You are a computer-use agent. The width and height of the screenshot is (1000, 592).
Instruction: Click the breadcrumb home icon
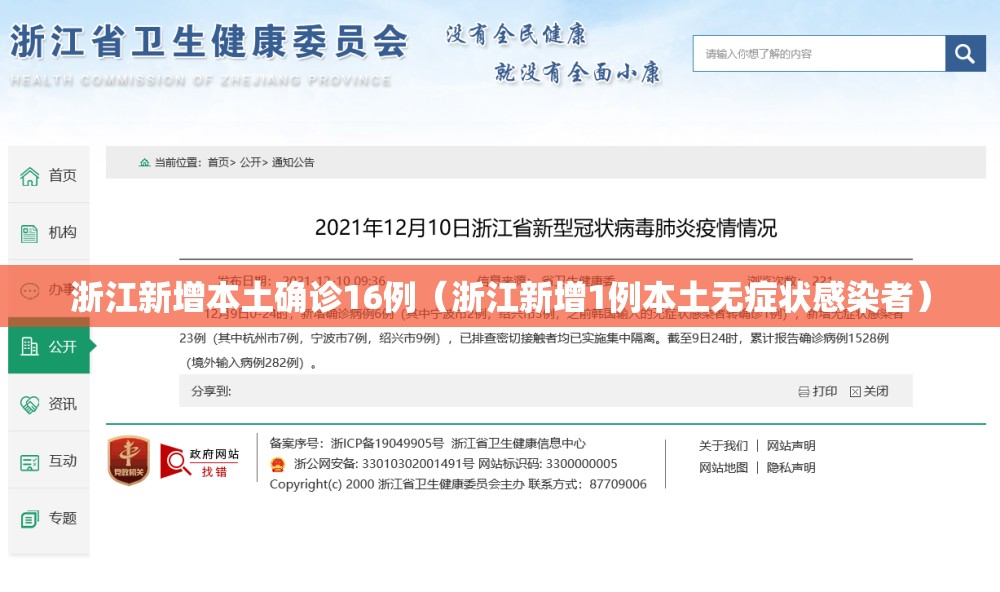coord(145,162)
